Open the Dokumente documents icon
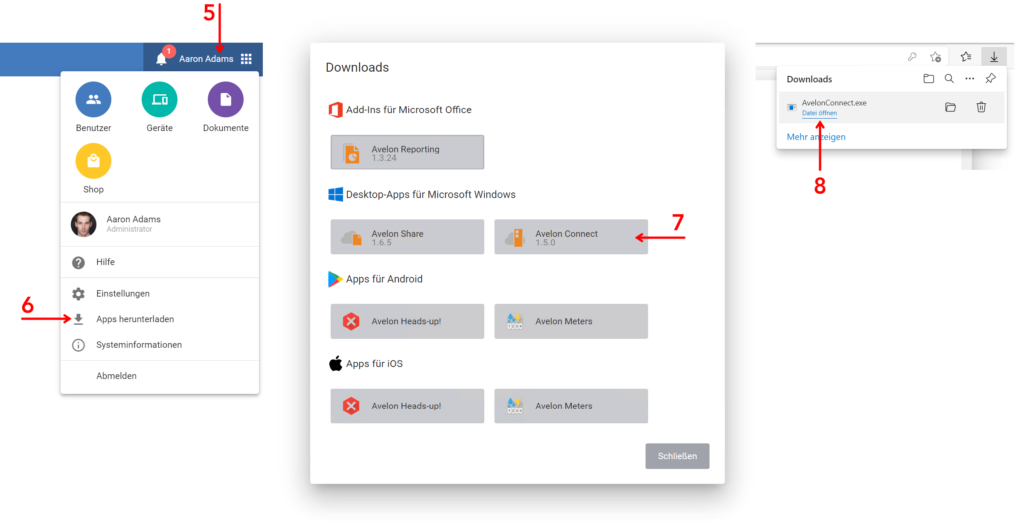This screenshot has height=527, width=1024. tap(225, 99)
